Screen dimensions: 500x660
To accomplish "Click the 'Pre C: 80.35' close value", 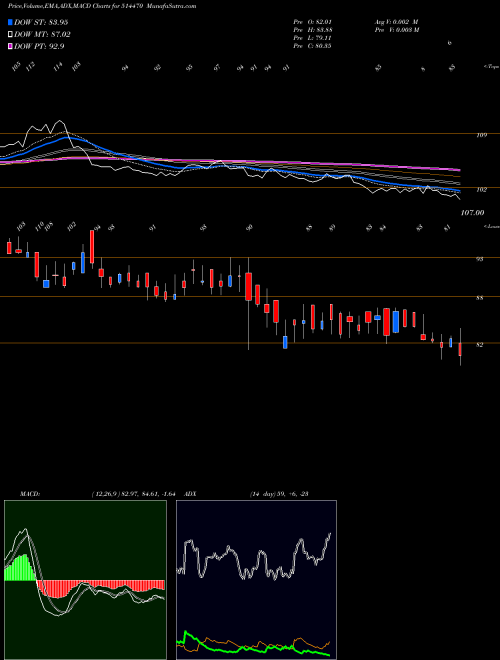I will click(x=312, y=46).
